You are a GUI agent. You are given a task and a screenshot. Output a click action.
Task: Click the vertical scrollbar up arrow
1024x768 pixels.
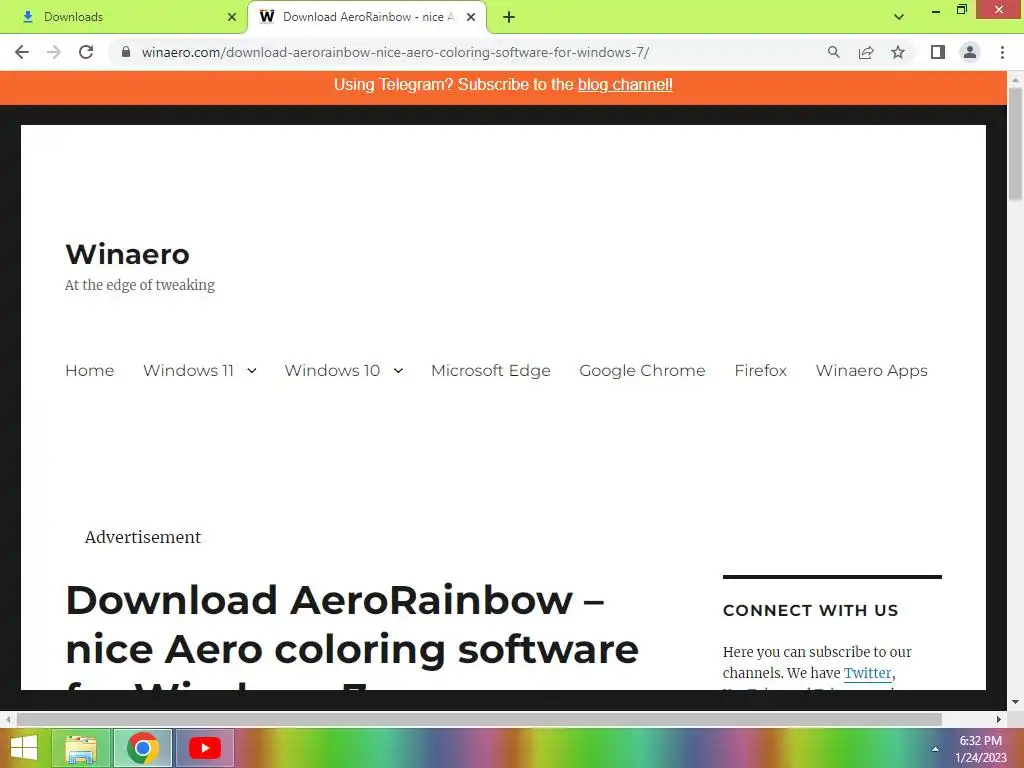[1015, 79]
